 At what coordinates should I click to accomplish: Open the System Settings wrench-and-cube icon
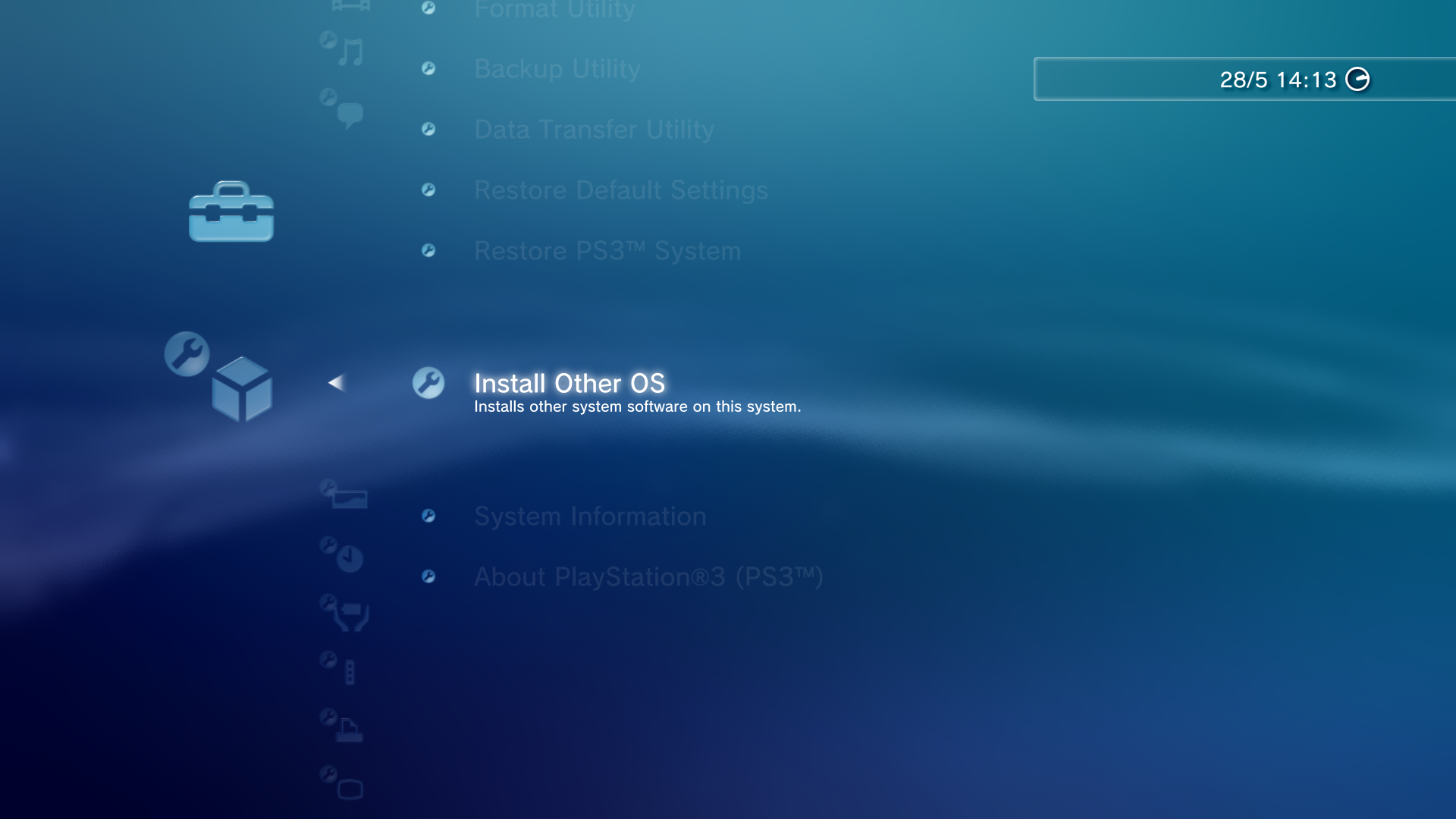coord(218,376)
